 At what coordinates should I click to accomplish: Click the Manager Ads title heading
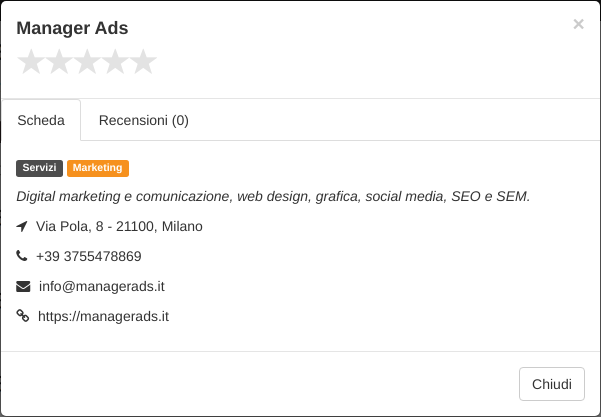point(72,28)
